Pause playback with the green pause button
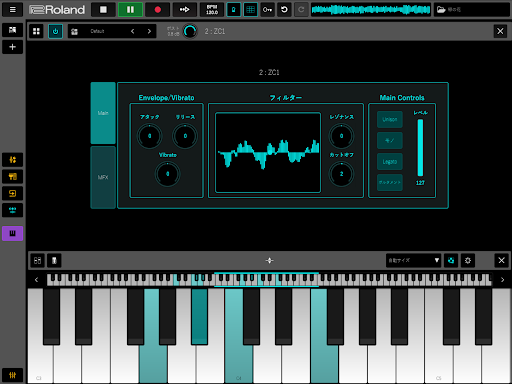 click(x=130, y=9)
